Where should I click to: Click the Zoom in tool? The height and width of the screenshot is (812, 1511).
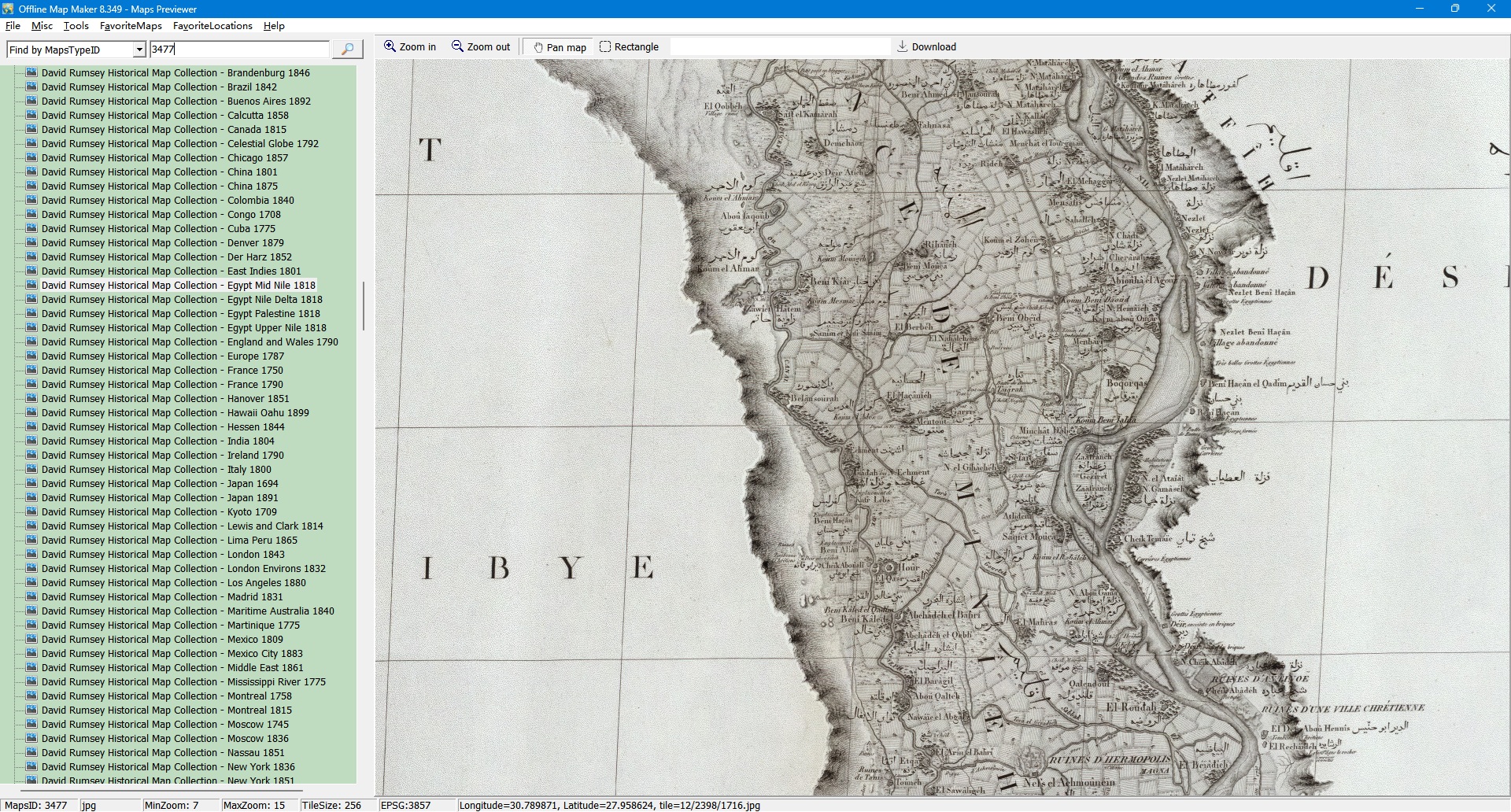[x=409, y=47]
